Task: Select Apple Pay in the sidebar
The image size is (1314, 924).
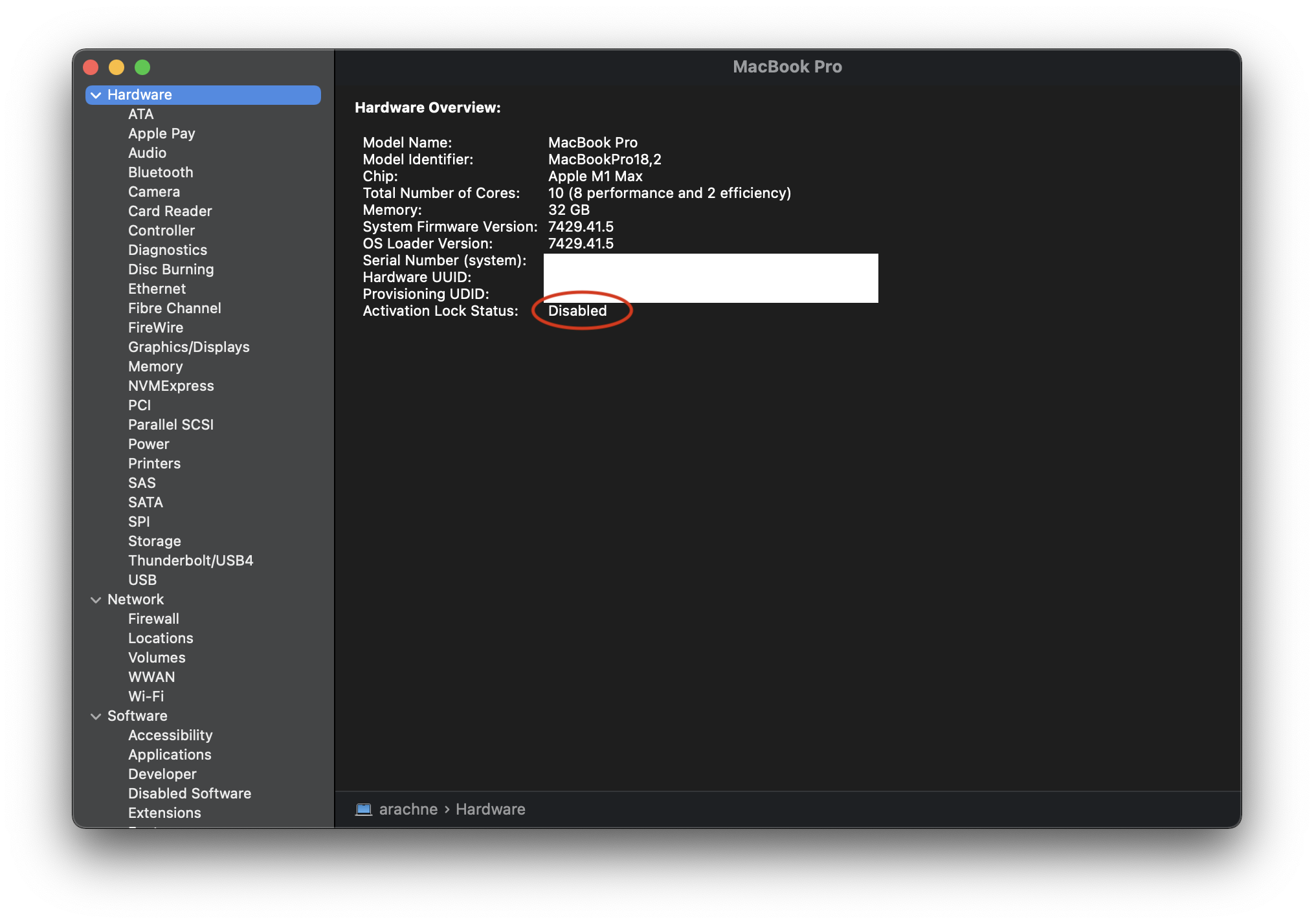Action: [161, 133]
